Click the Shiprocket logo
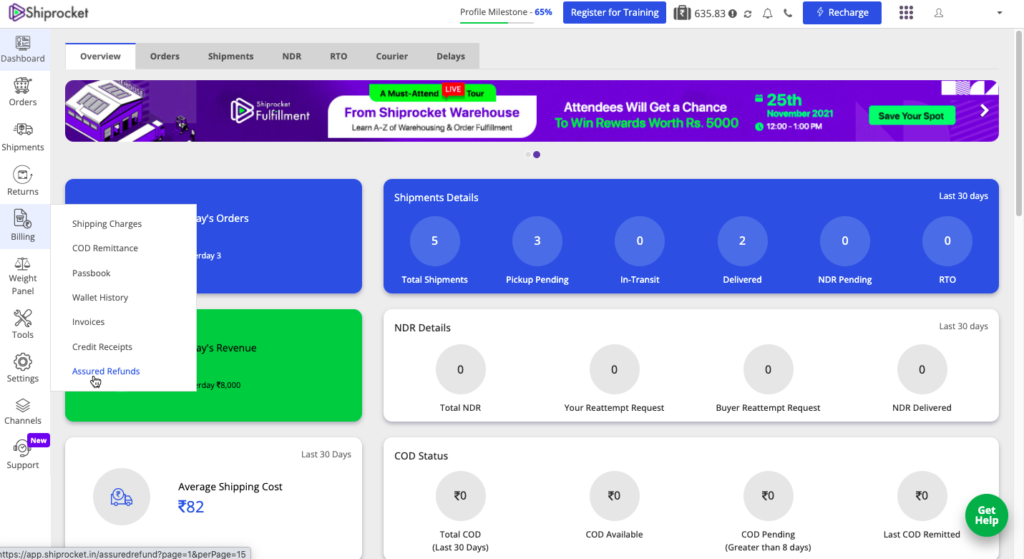 click(48, 12)
